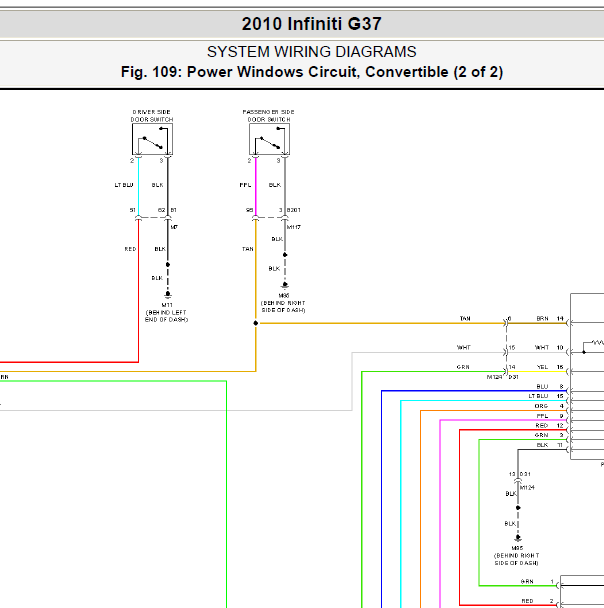Click the "M11 (BEHIND LEFT END OF DASH)" ground label
Screen dimensions: 604x608
166,312
